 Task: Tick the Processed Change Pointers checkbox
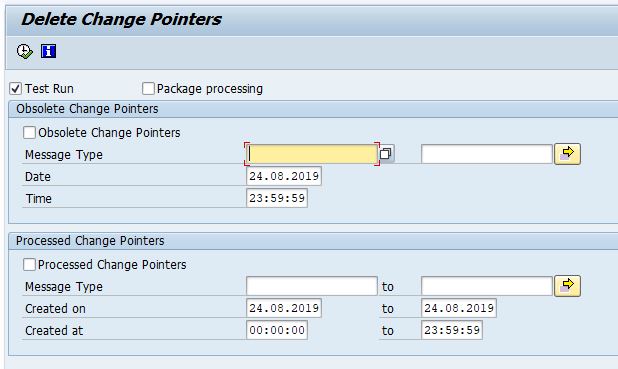pyautogui.click(x=29, y=265)
